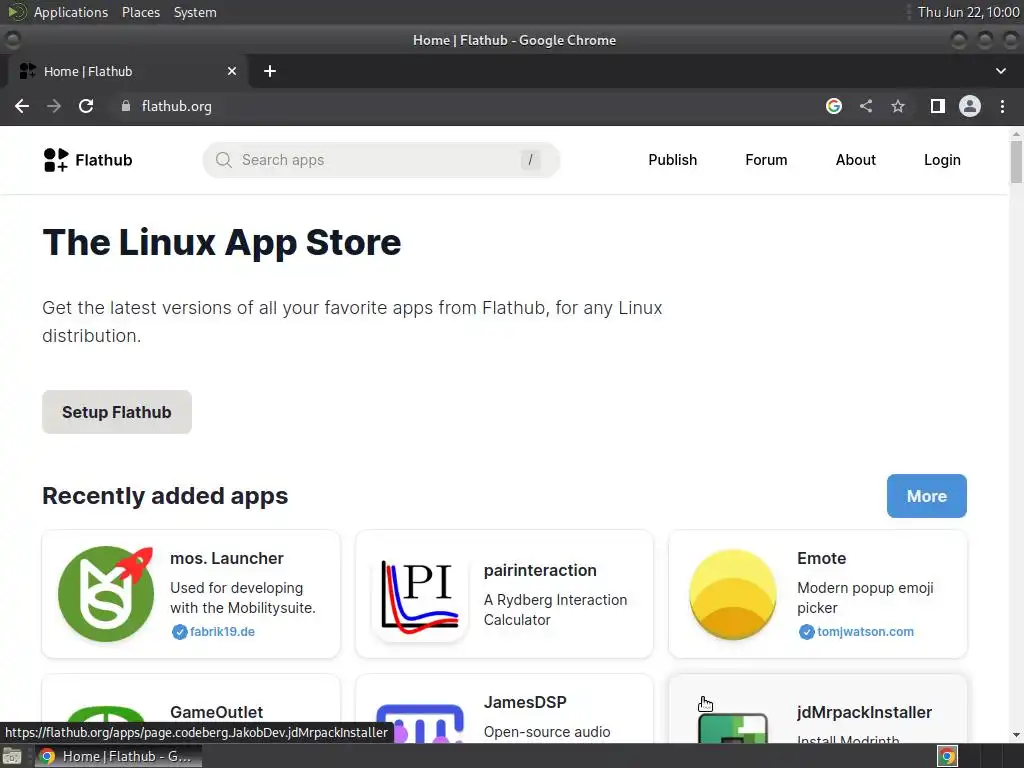Go back with the browser back arrow
1024x768 pixels.
coord(22,106)
